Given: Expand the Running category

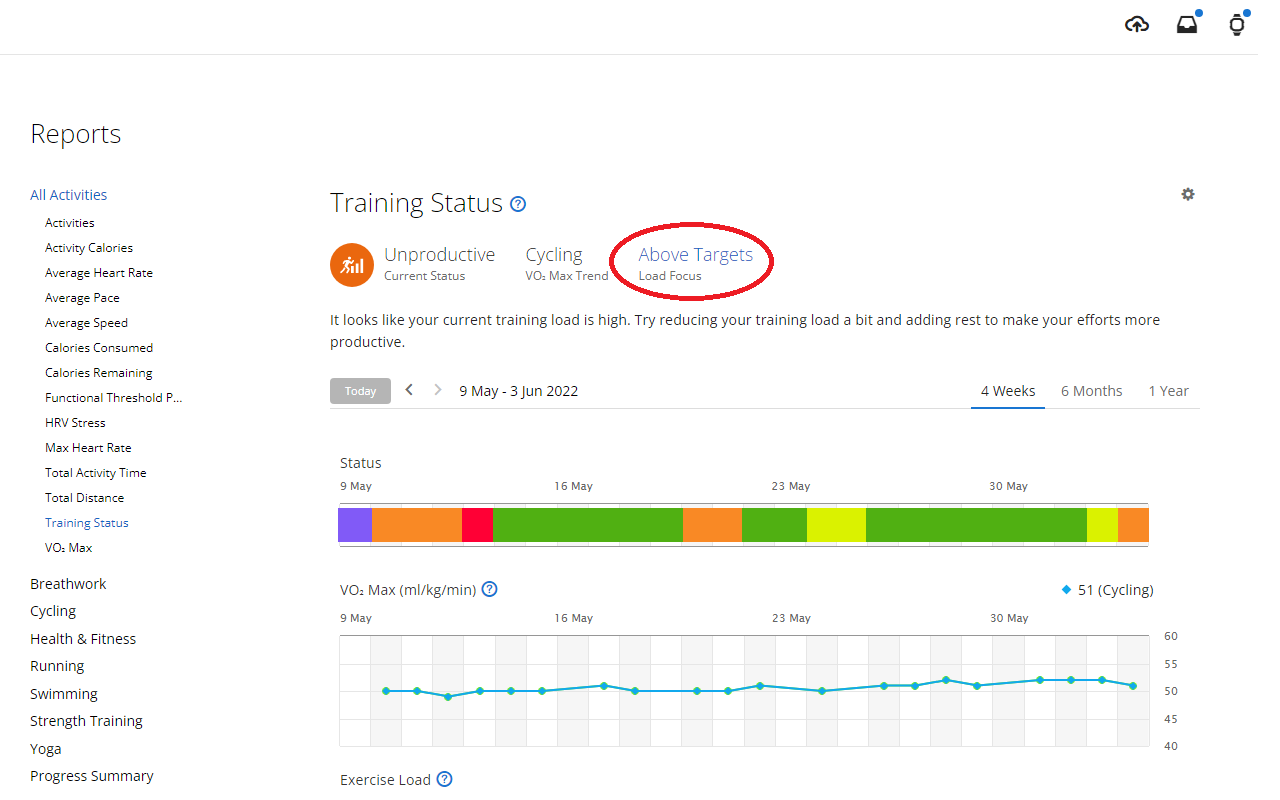Looking at the screenshot, I should (x=57, y=666).
